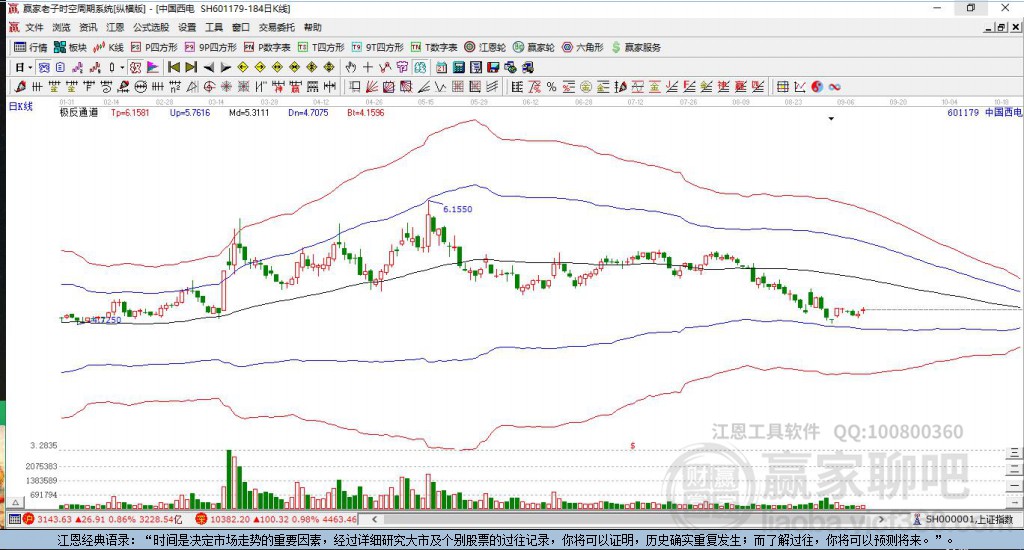Click the black dropdown triangle above chart
Screen dimensions: 1024x550
click(x=831, y=119)
